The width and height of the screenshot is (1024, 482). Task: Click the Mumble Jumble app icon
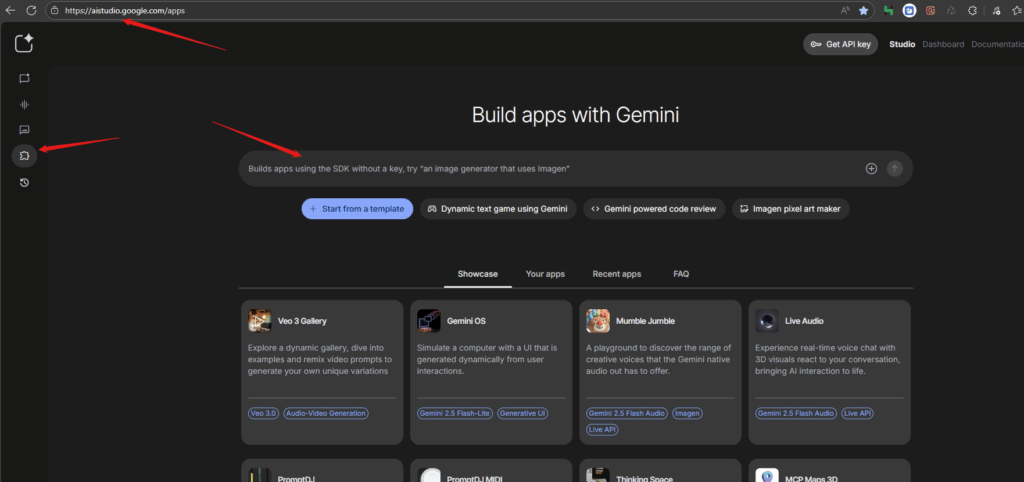click(x=598, y=321)
